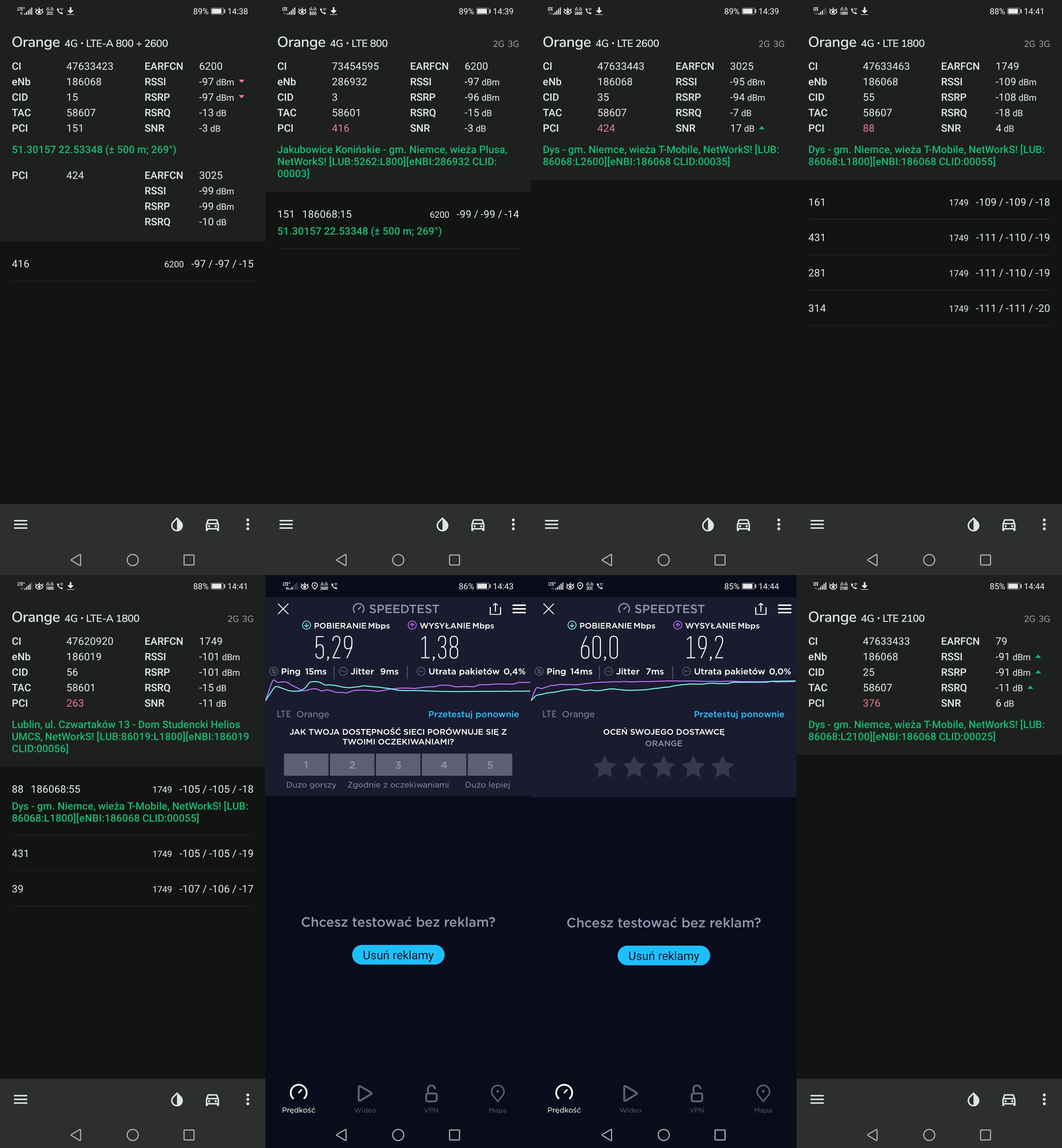Open hamburger menu in LTE 800 screen
The height and width of the screenshot is (1148, 1062).
[x=286, y=524]
